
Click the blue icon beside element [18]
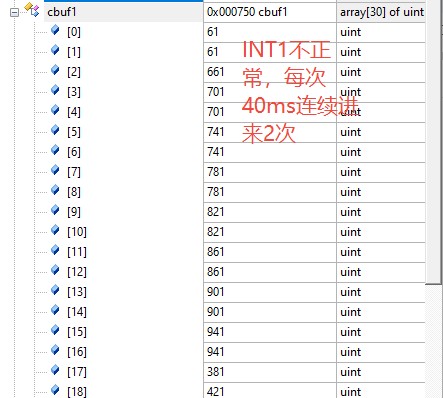[55, 390]
